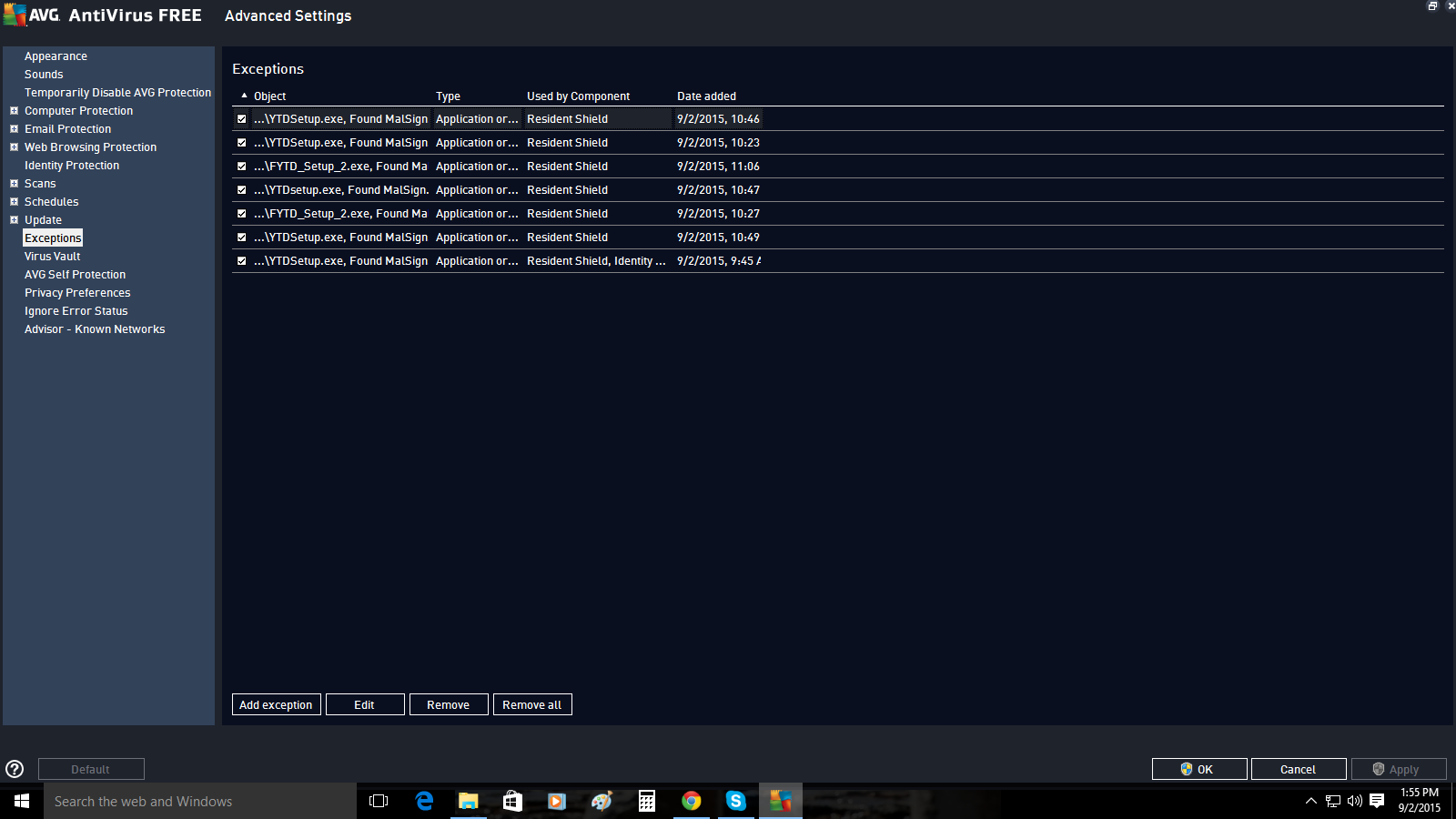Click the Default button

[91, 769]
